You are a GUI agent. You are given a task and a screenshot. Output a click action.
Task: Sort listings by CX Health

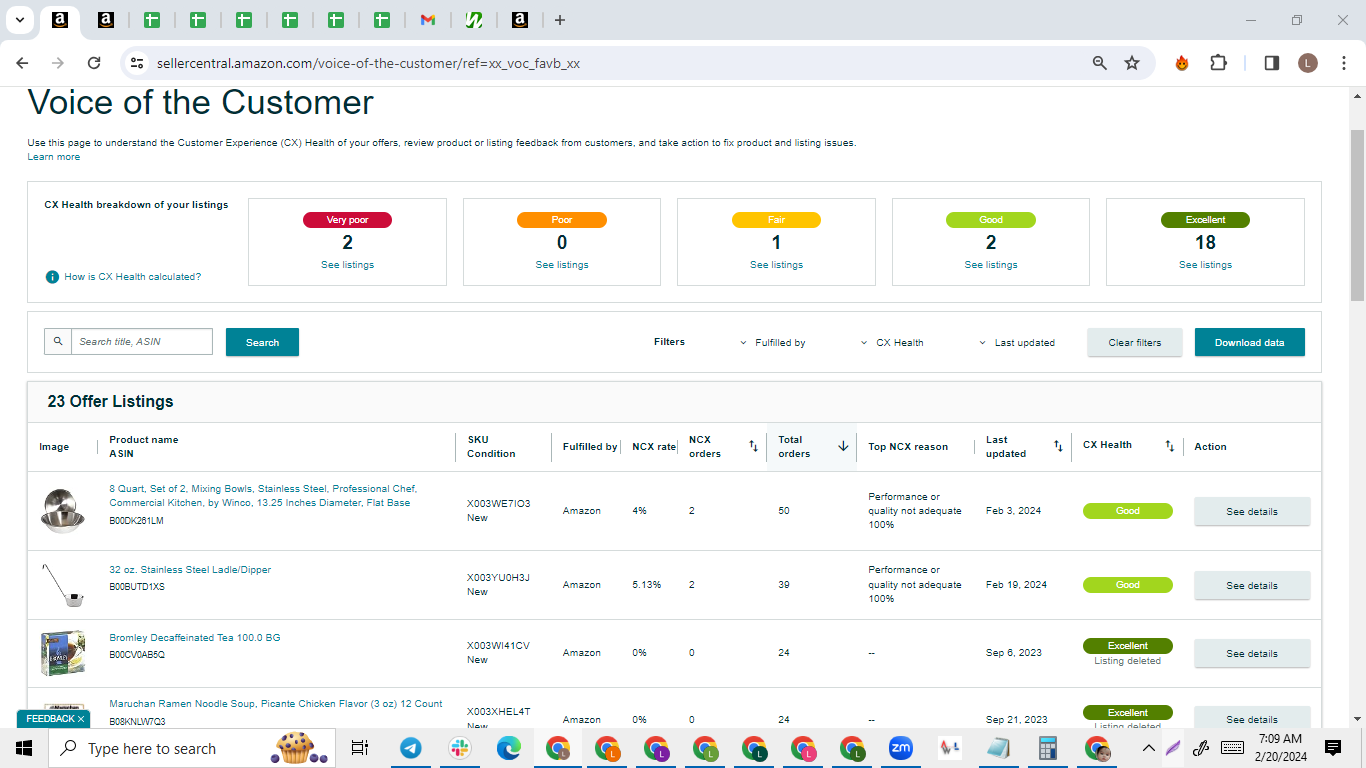tap(1169, 446)
